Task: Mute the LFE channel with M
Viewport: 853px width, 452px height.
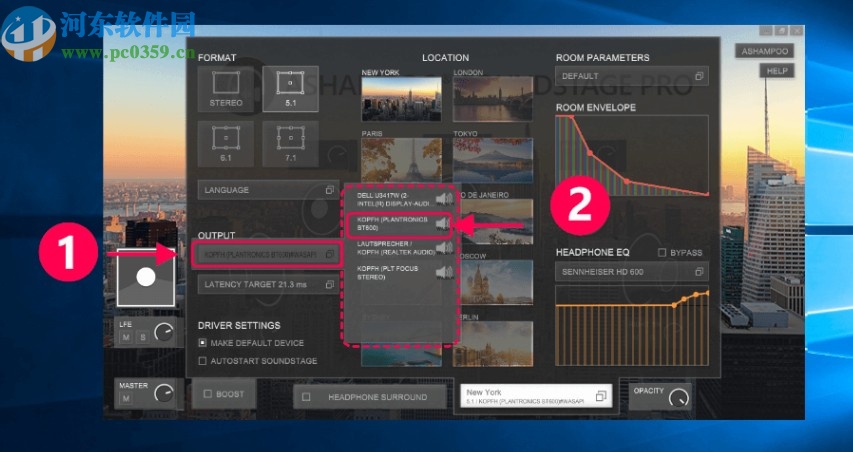Action: (x=126, y=338)
